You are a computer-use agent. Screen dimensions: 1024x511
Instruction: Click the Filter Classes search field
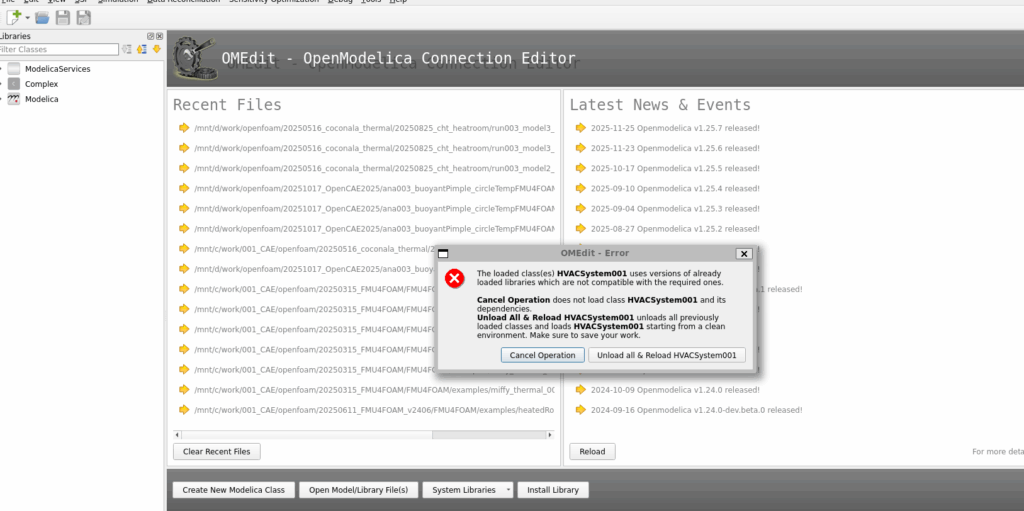tap(58, 49)
